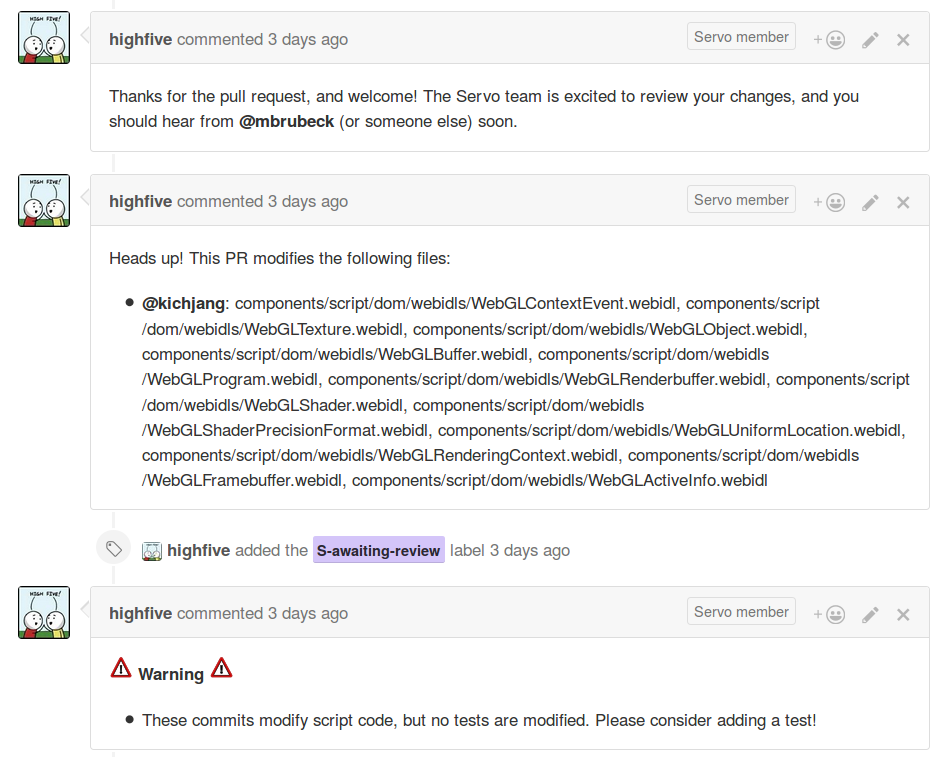Add reaction to the Warning comment
Screen dimensions: 947x757
tap(829, 614)
